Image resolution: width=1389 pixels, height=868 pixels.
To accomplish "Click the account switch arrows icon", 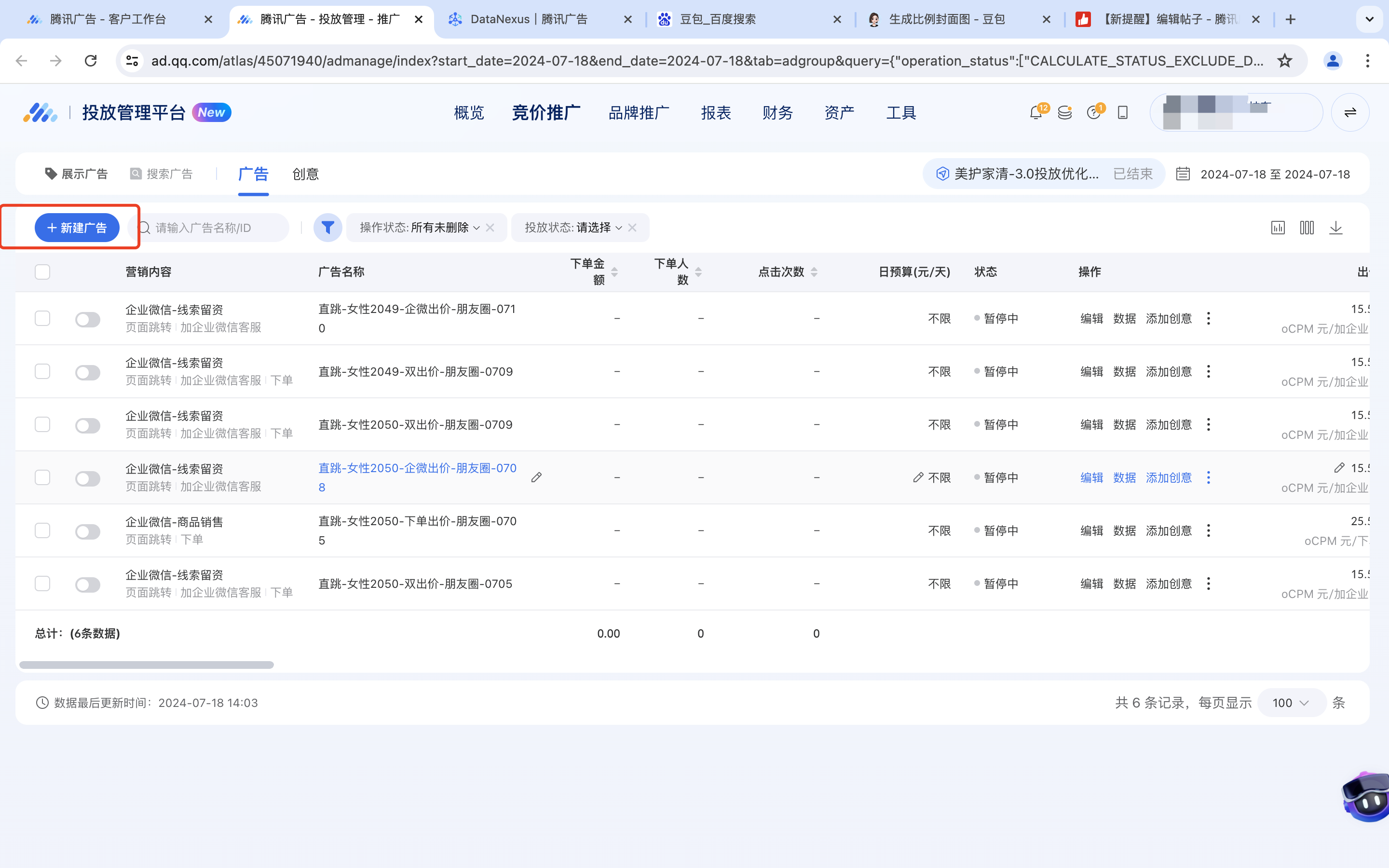I will point(1350,112).
